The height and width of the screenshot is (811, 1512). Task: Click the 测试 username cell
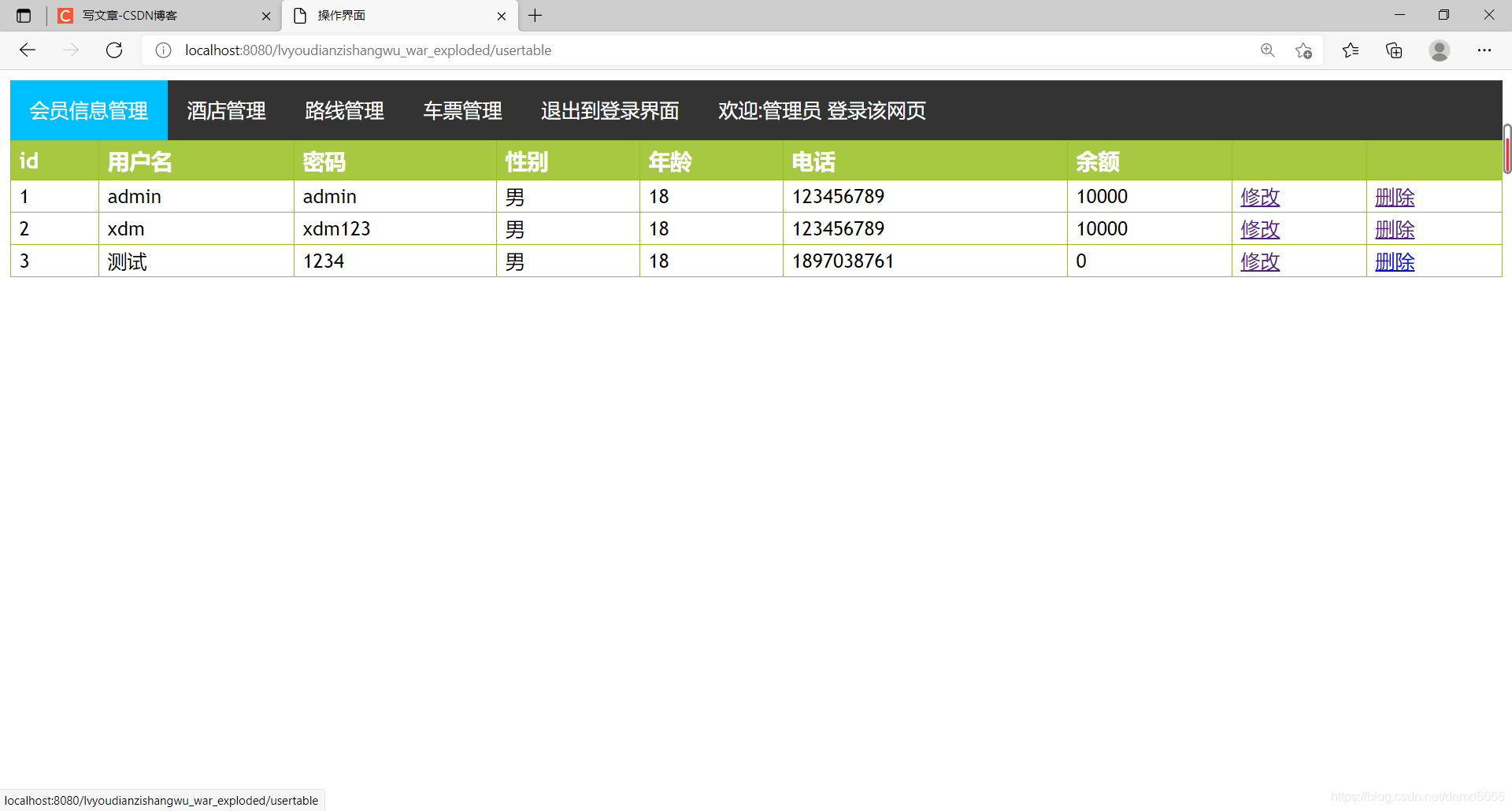point(196,261)
